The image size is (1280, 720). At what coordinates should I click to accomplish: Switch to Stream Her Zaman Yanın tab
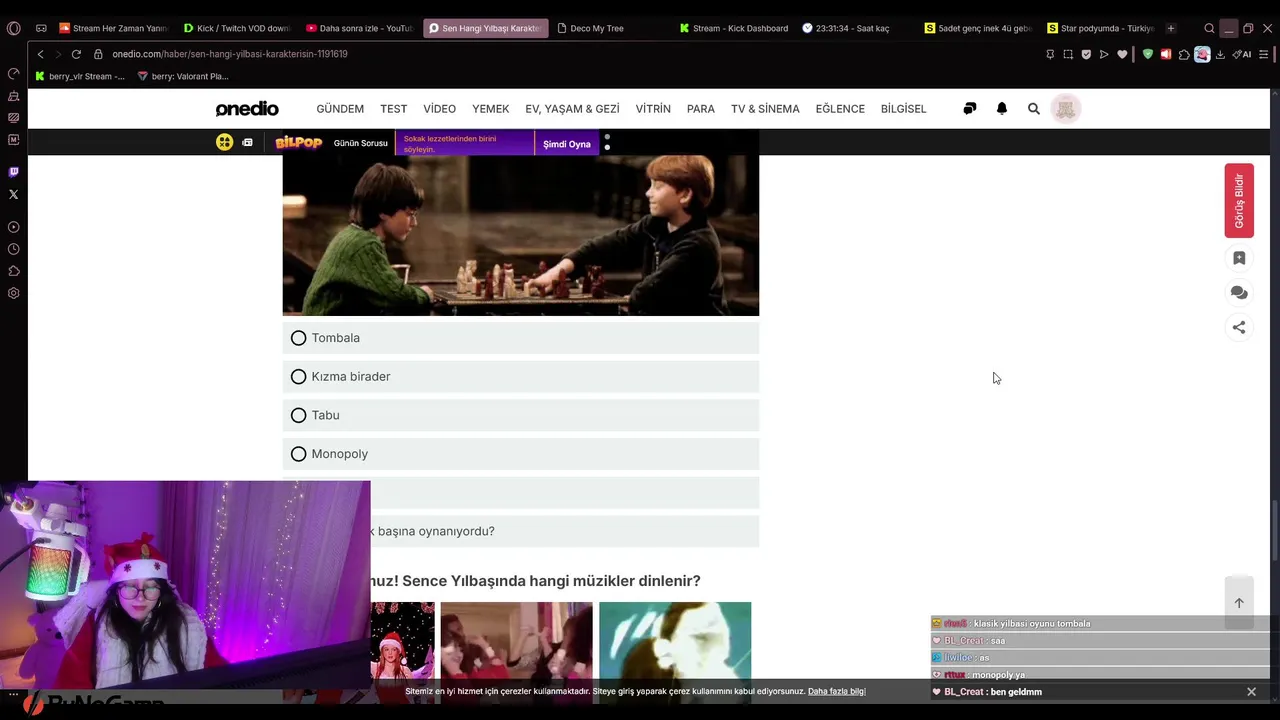coord(113,28)
